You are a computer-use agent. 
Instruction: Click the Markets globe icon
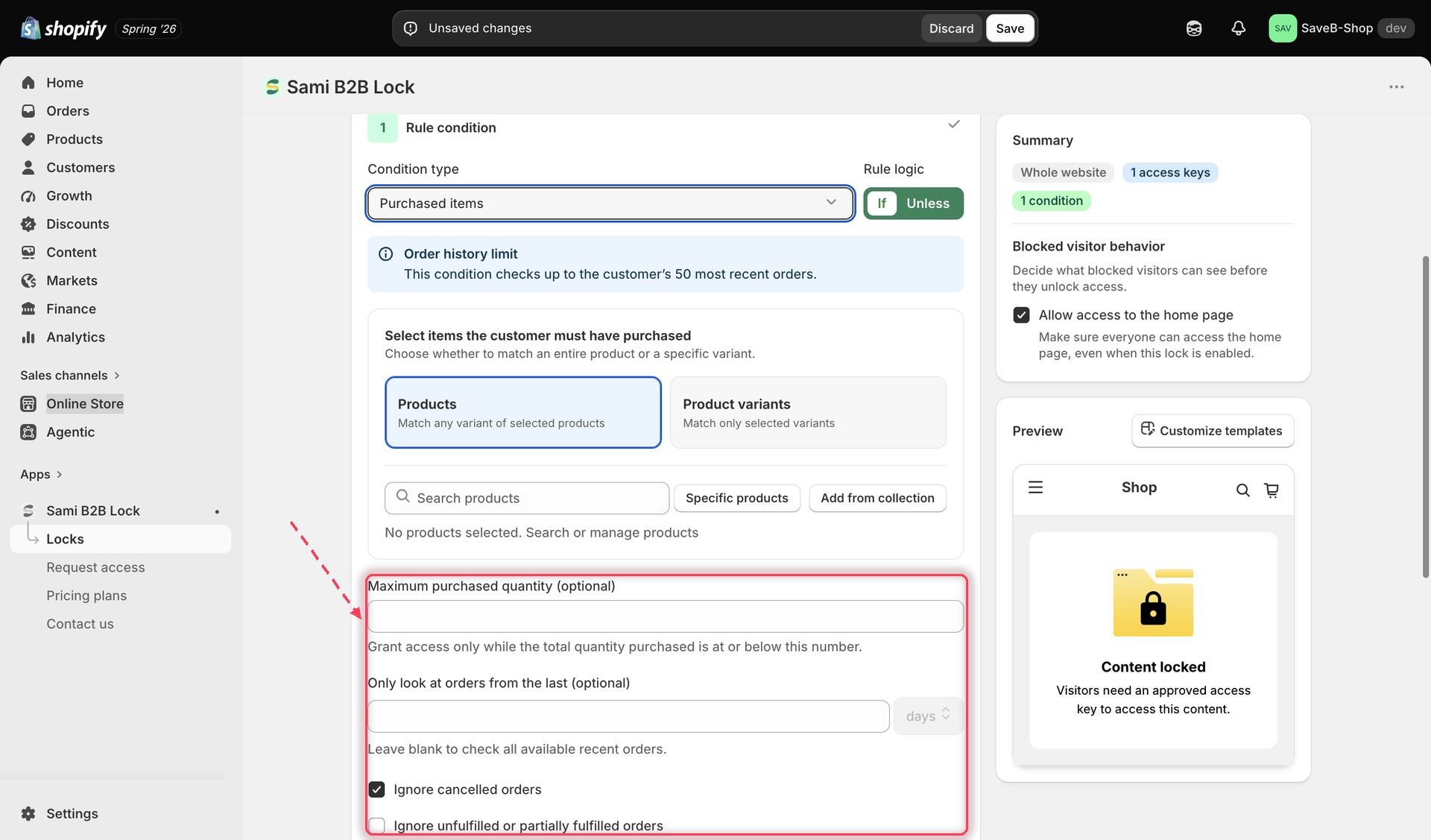(x=28, y=281)
